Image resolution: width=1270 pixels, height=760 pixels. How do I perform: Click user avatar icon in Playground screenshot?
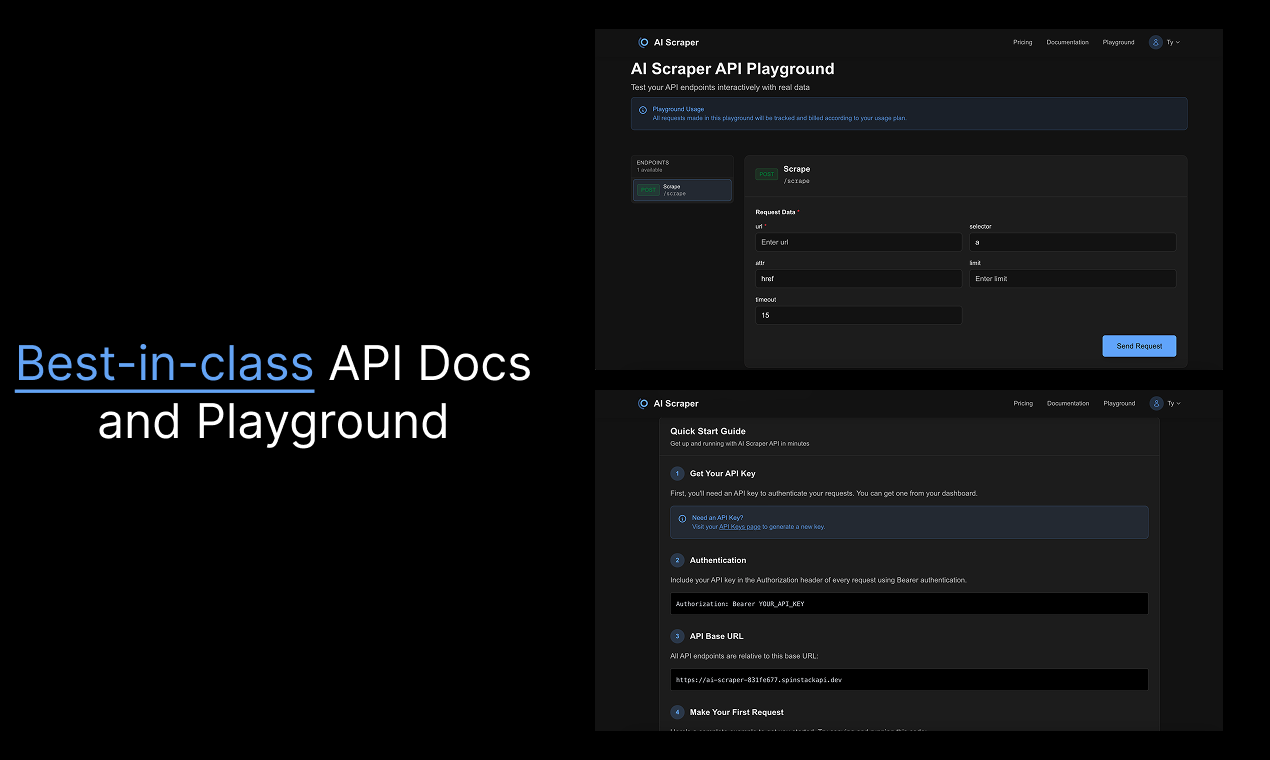click(1156, 42)
